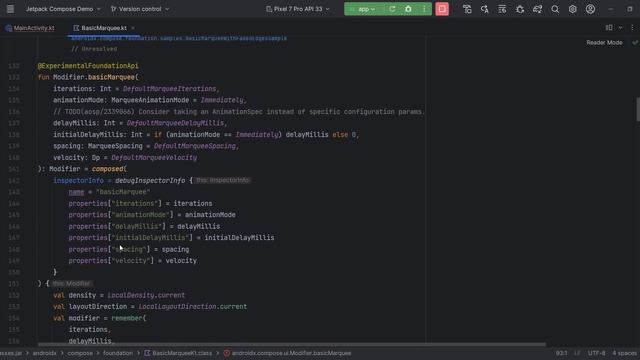Click the BasicMarqueeKt.class breadcrumb

pos(178,353)
